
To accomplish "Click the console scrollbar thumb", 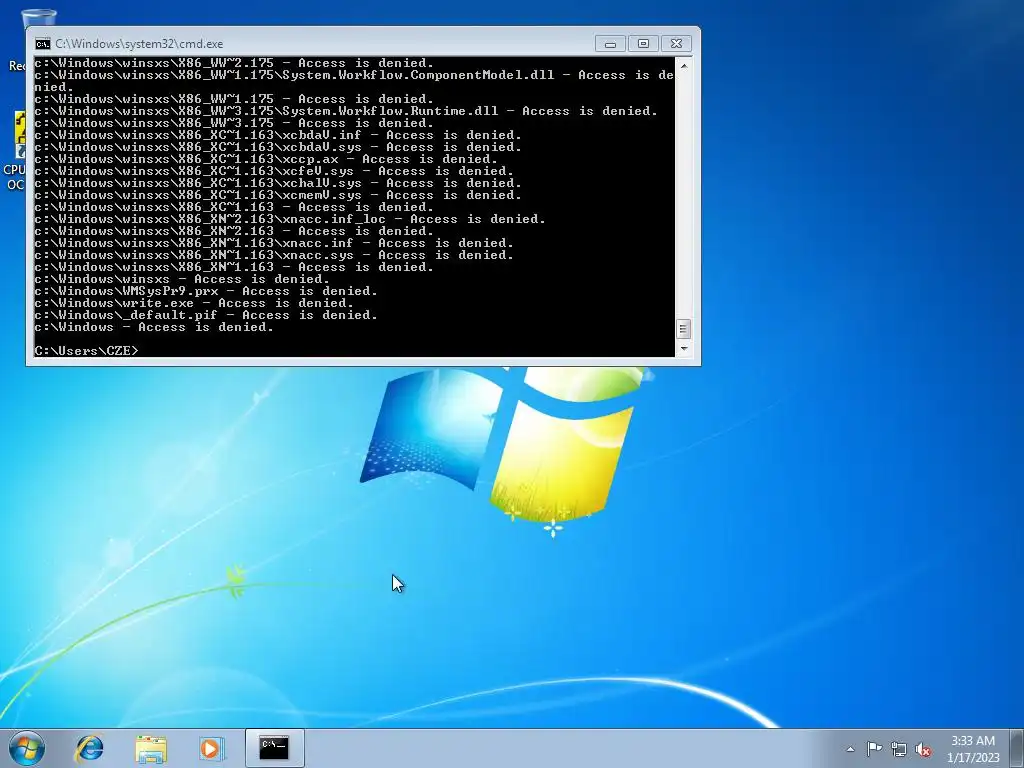I will coord(683,328).
